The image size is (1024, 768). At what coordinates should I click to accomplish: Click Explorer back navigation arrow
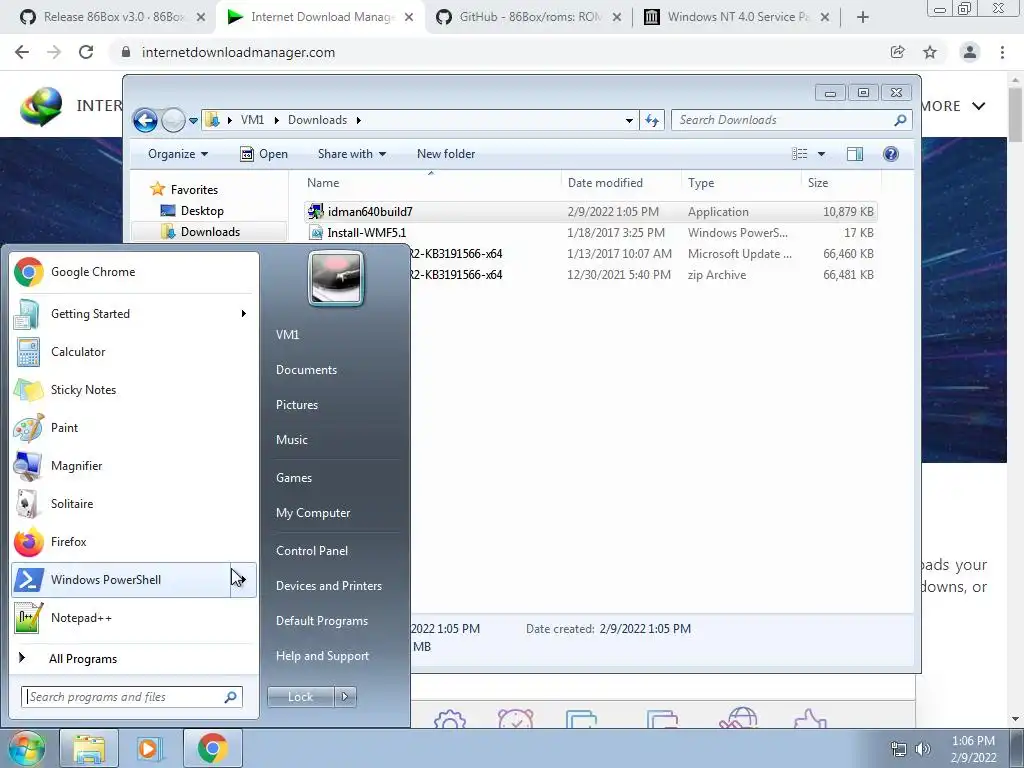145,120
